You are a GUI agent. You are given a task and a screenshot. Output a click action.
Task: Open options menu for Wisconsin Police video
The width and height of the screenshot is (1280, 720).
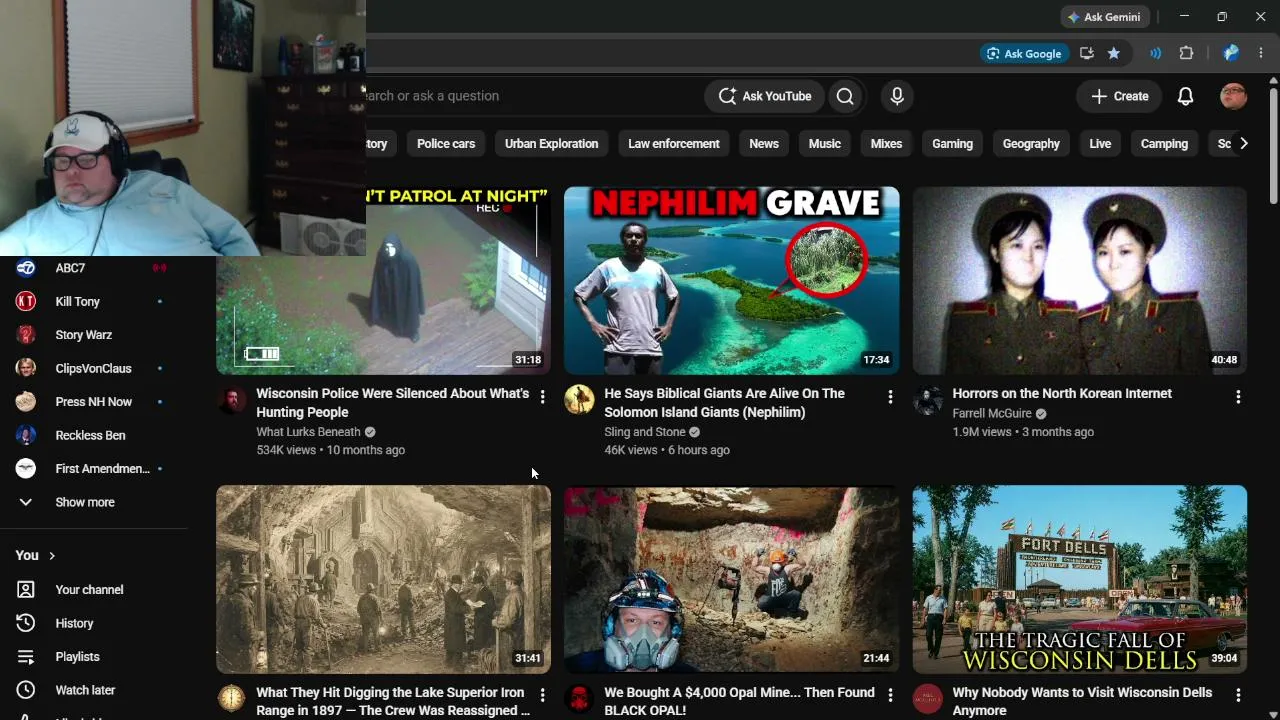coord(542,397)
